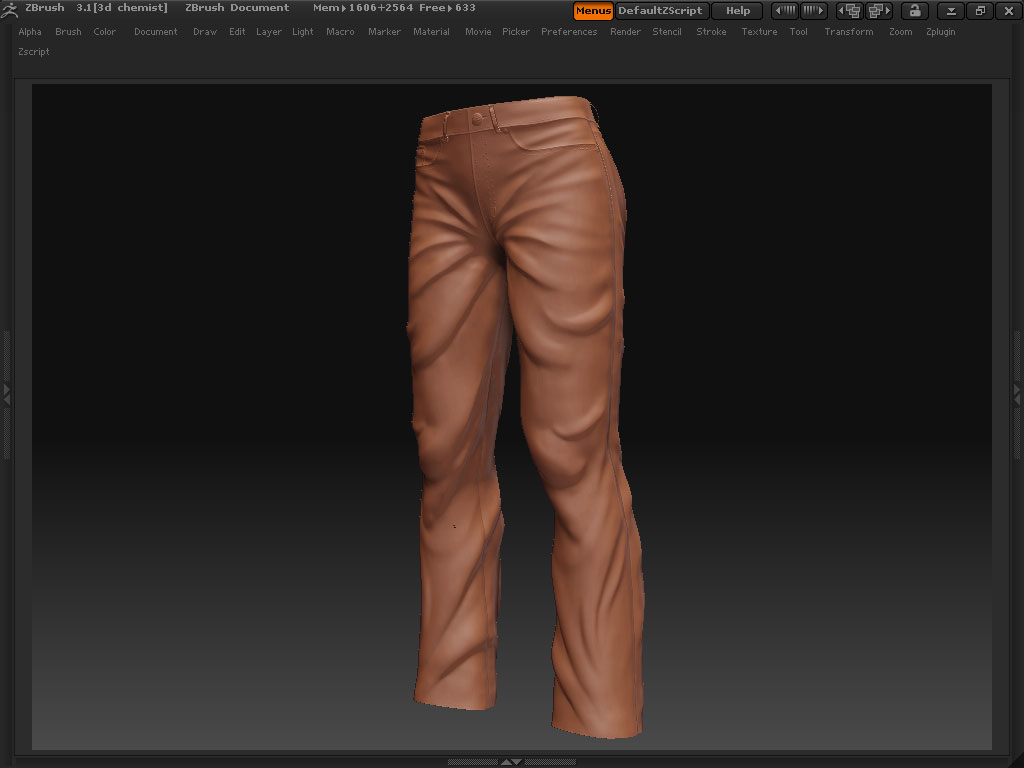Open the Material menu
The image size is (1024, 768).
(431, 31)
